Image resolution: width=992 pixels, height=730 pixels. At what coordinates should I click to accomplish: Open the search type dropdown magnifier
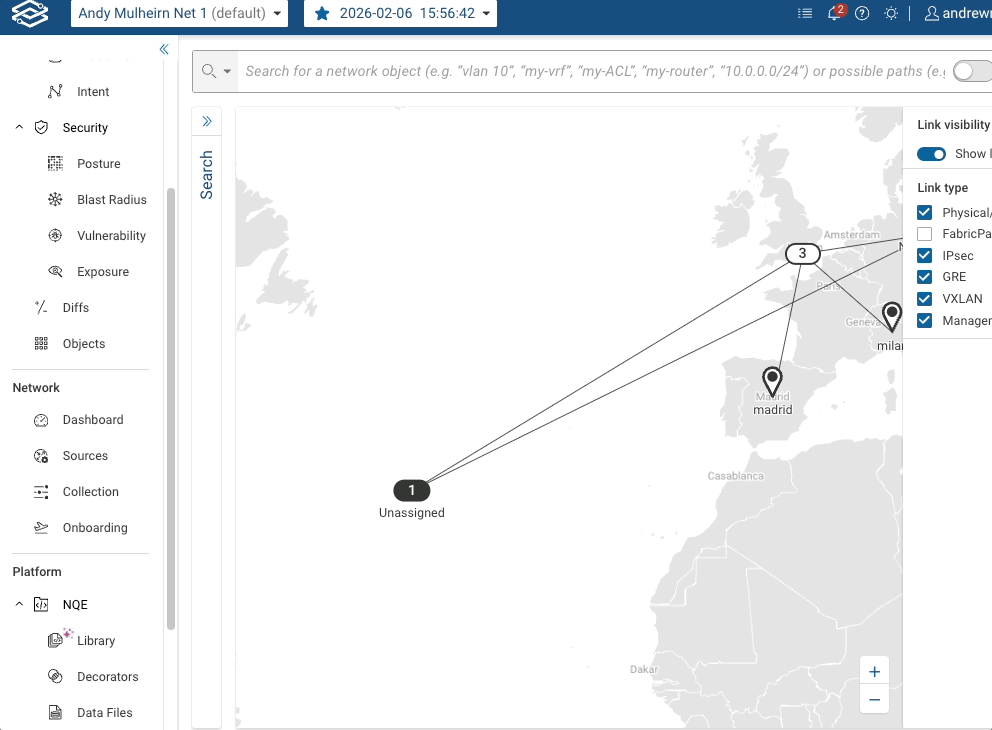[216, 71]
